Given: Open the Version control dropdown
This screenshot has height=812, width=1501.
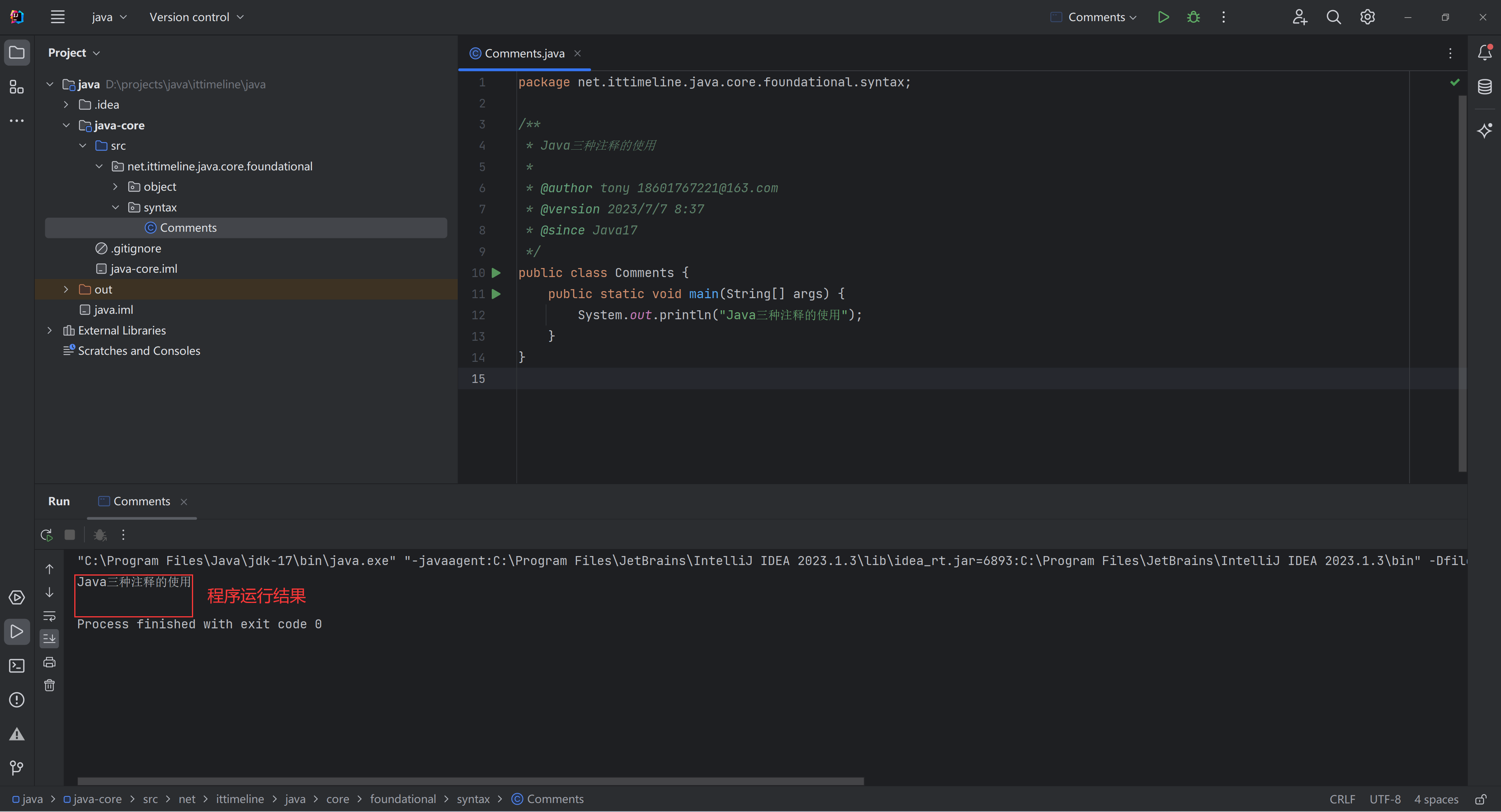Looking at the screenshot, I should (x=196, y=17).
